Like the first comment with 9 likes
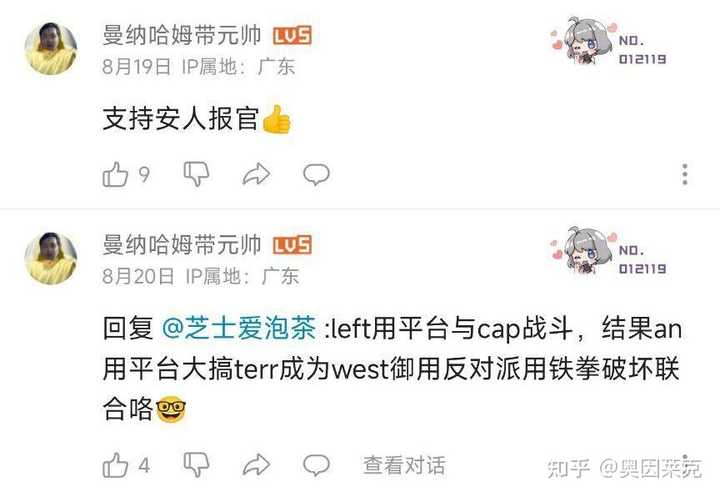Screen dimensions: 720x497 115,175
